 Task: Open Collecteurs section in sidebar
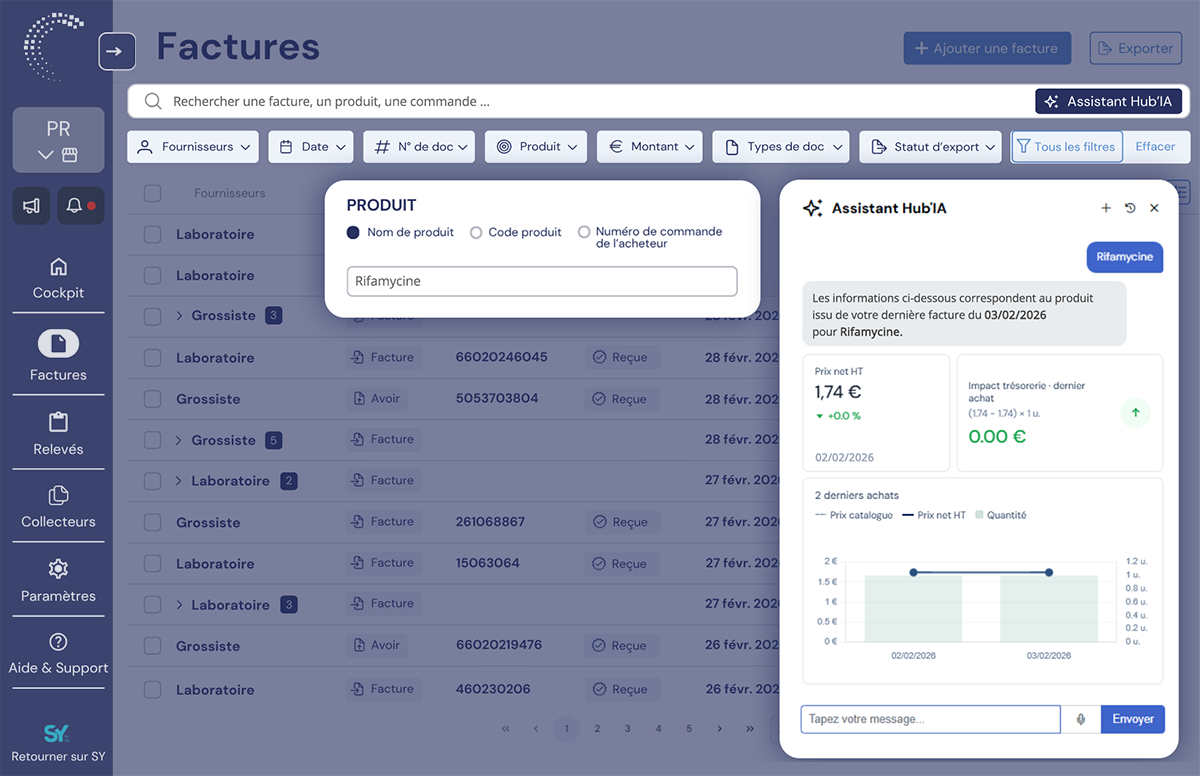(58, 507)
